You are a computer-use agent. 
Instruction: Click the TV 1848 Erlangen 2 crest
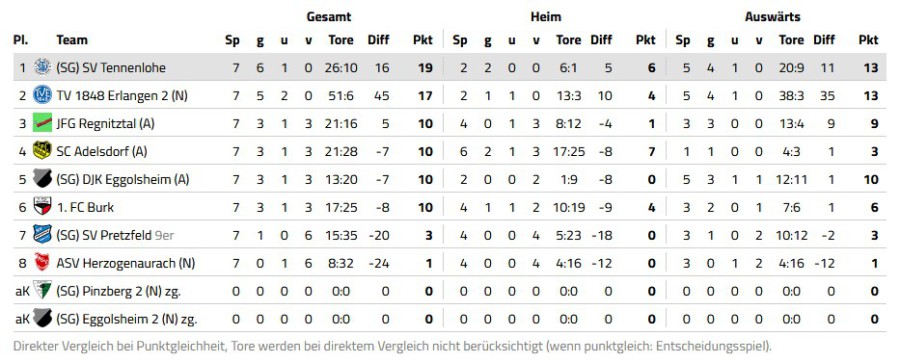point(42,95)
